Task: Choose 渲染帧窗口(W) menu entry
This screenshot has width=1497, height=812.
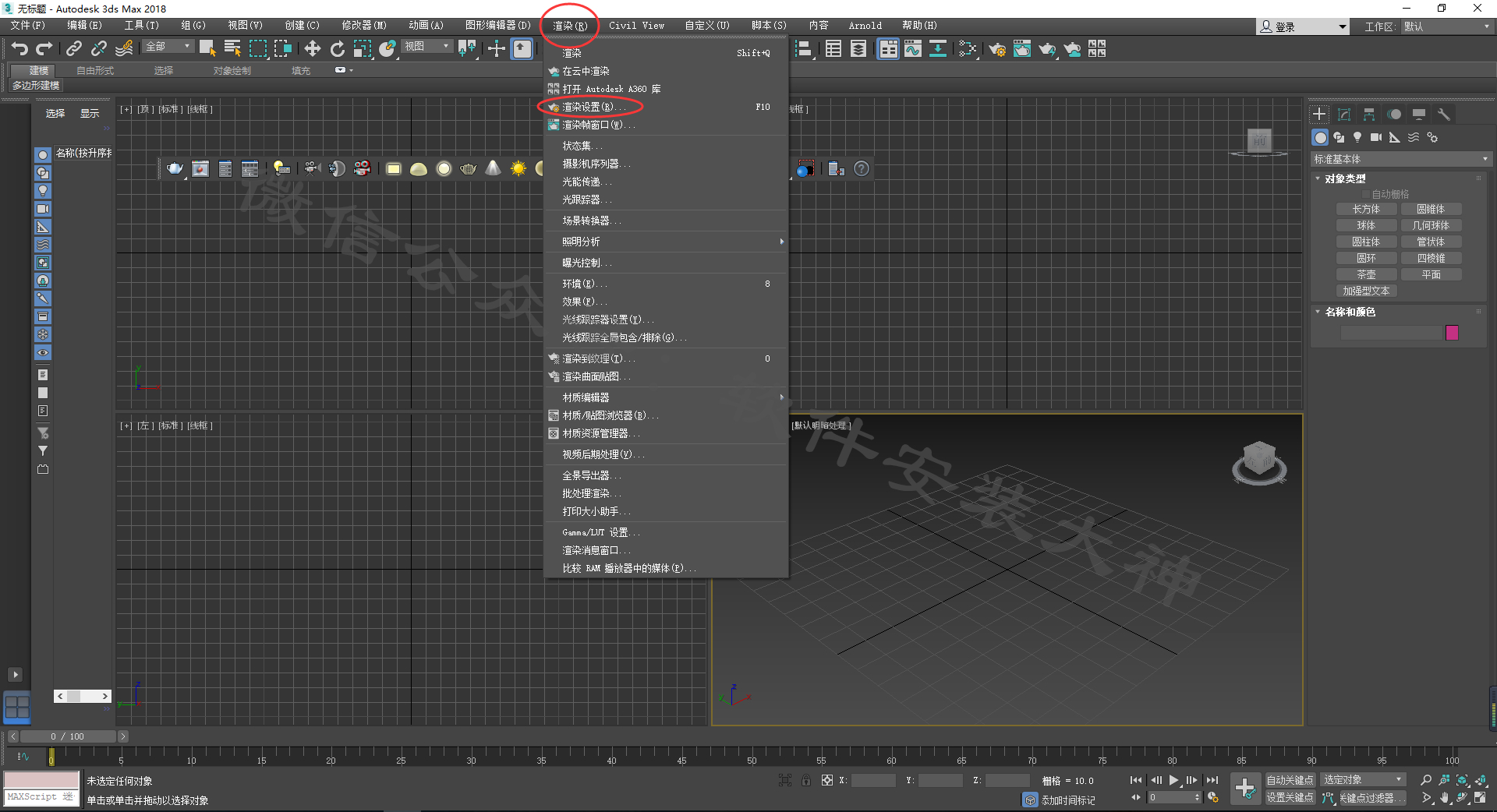Action: (666, 125)
